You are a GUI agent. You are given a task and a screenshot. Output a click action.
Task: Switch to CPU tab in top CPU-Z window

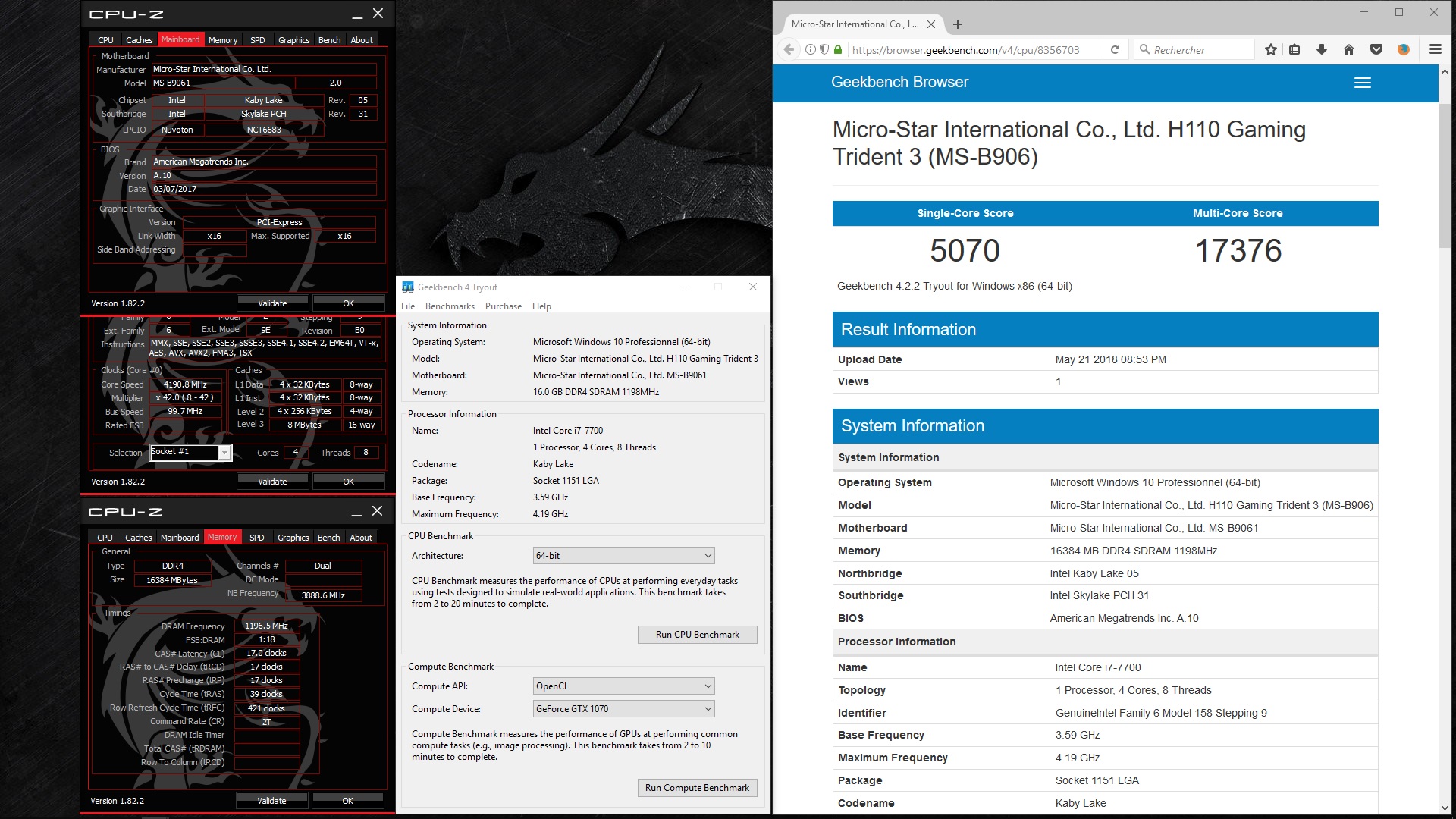tap(105, 40)
